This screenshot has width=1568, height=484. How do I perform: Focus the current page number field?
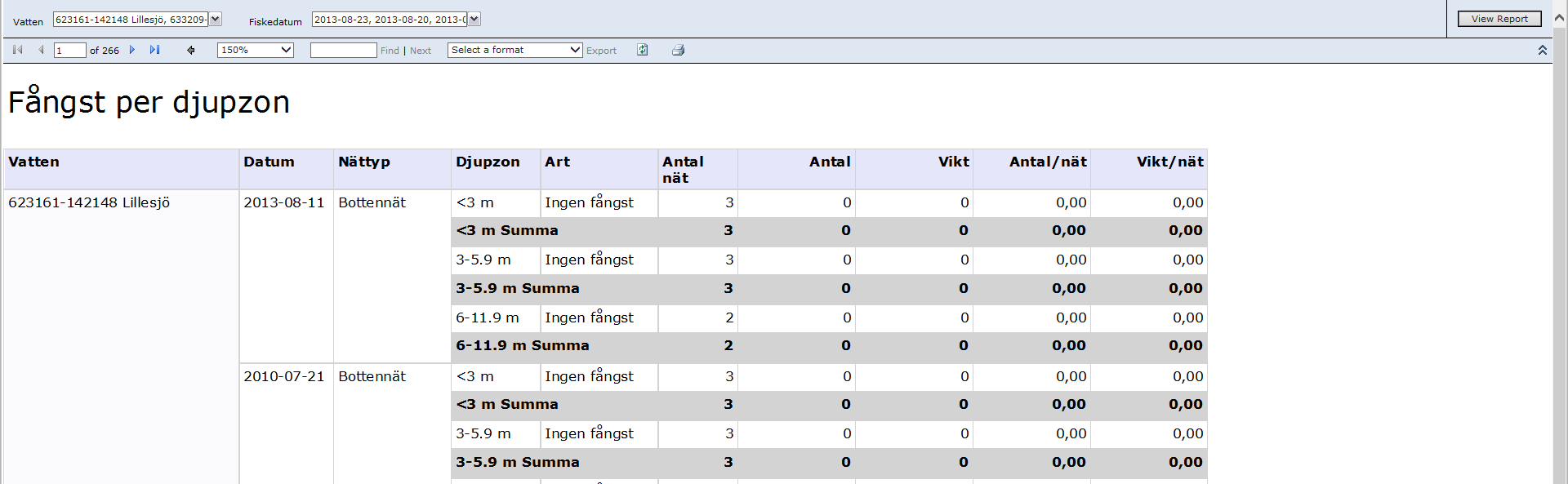pos(70,51)
